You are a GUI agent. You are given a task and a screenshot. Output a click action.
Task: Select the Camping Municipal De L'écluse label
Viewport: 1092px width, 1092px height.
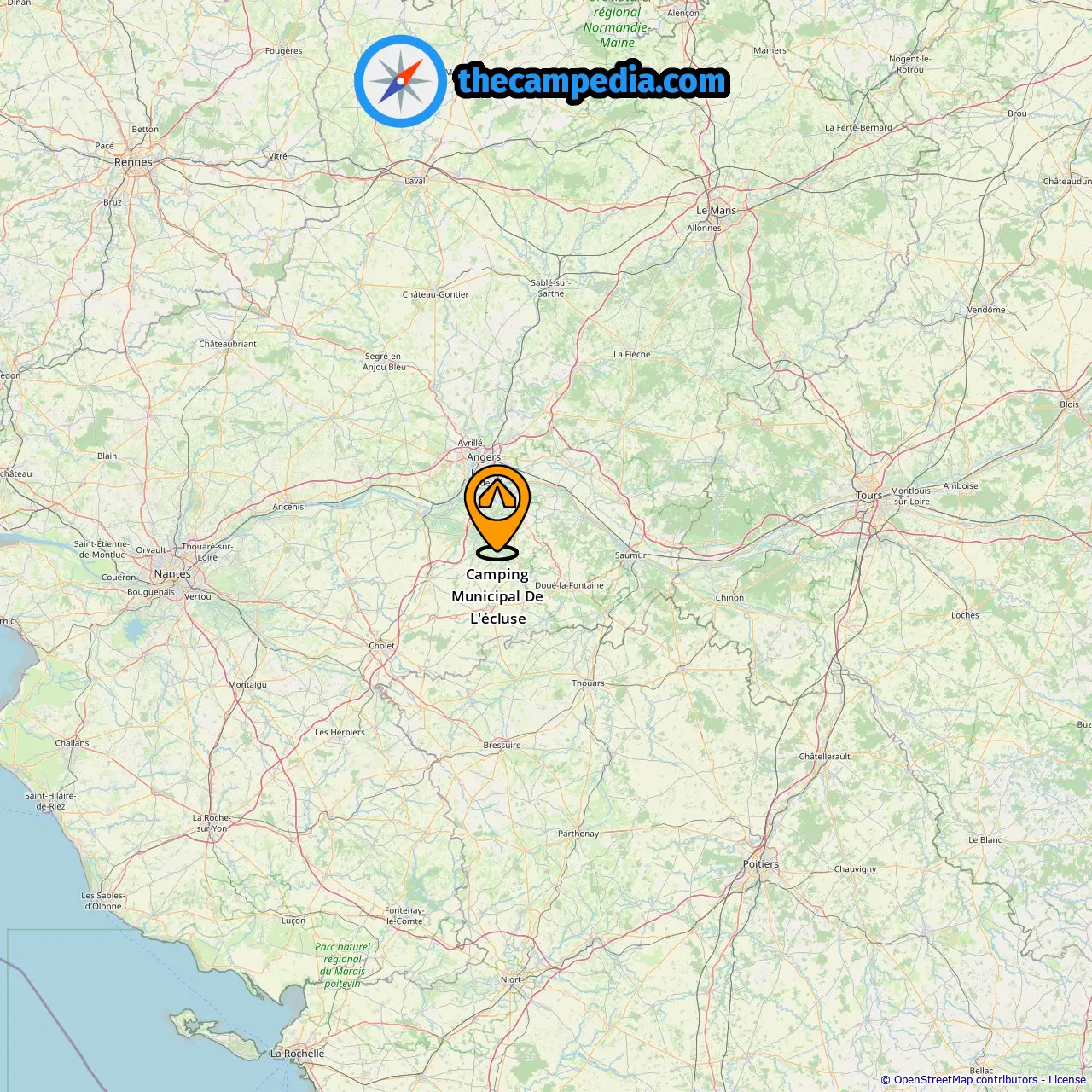497,596
